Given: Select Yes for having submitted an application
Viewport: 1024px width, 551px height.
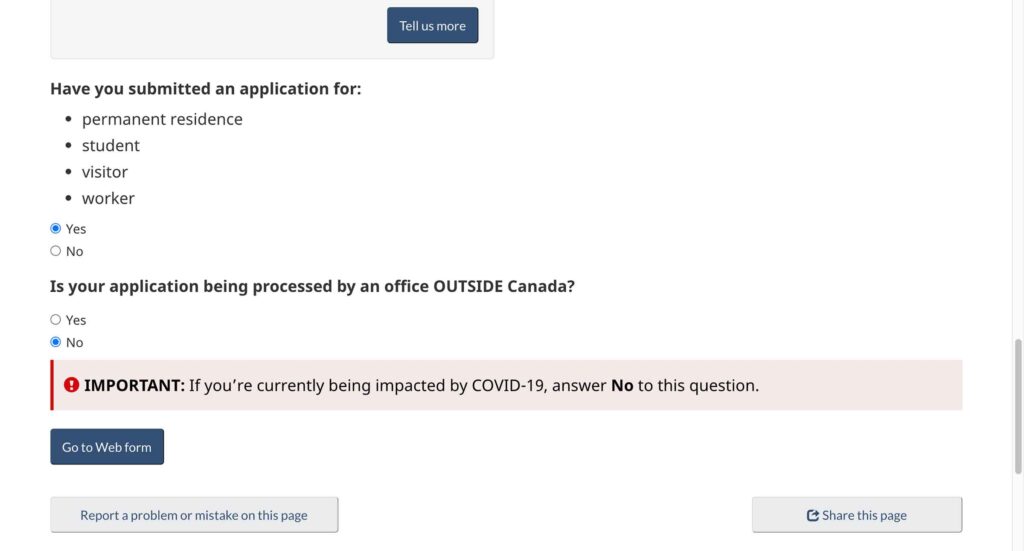Looking at the screenshot, I should 56,228.
